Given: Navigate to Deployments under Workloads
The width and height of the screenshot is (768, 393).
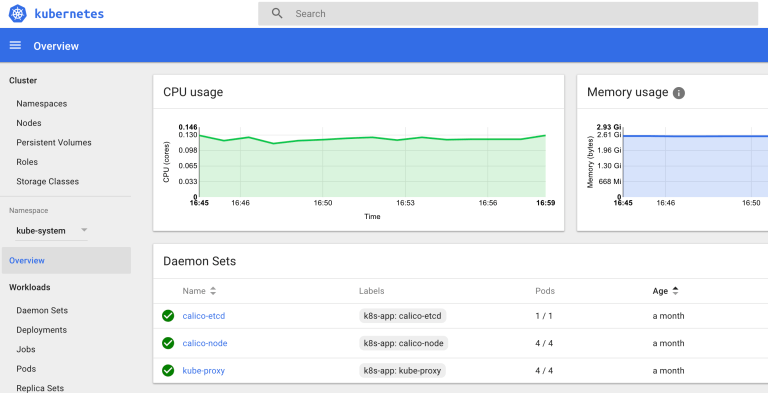Looking at the screenshot, I should (42, 330).
